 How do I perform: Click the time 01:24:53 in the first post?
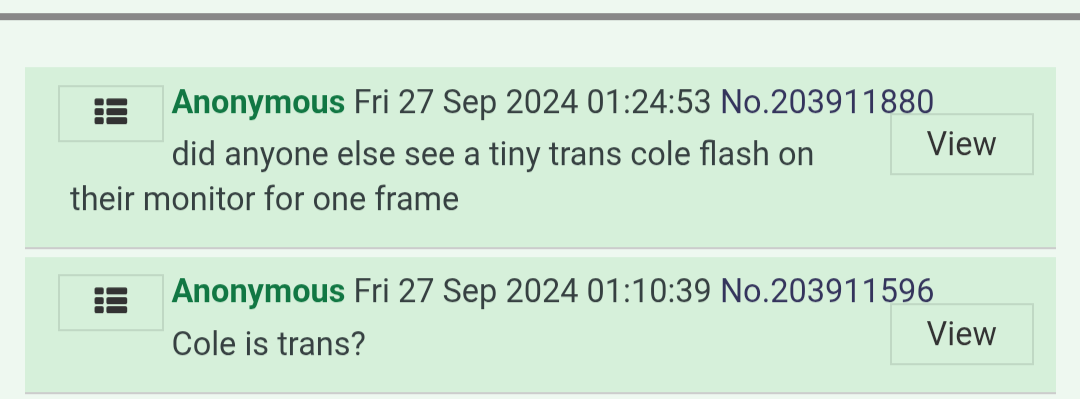(648, 102)
